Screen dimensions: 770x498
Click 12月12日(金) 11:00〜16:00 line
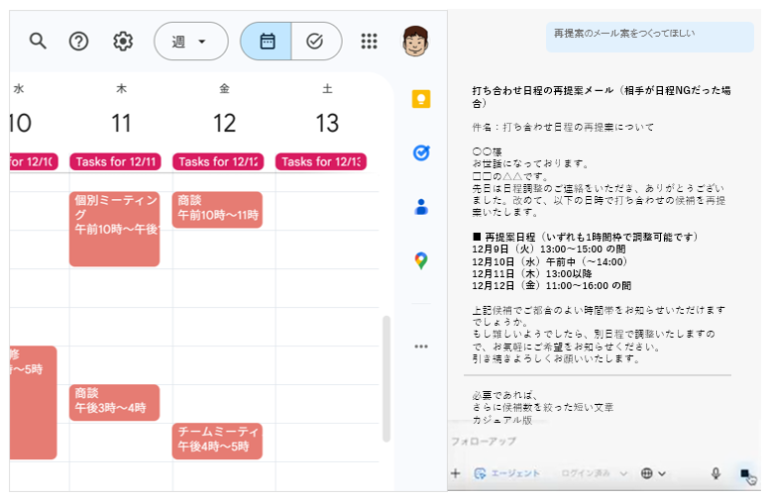551,285
